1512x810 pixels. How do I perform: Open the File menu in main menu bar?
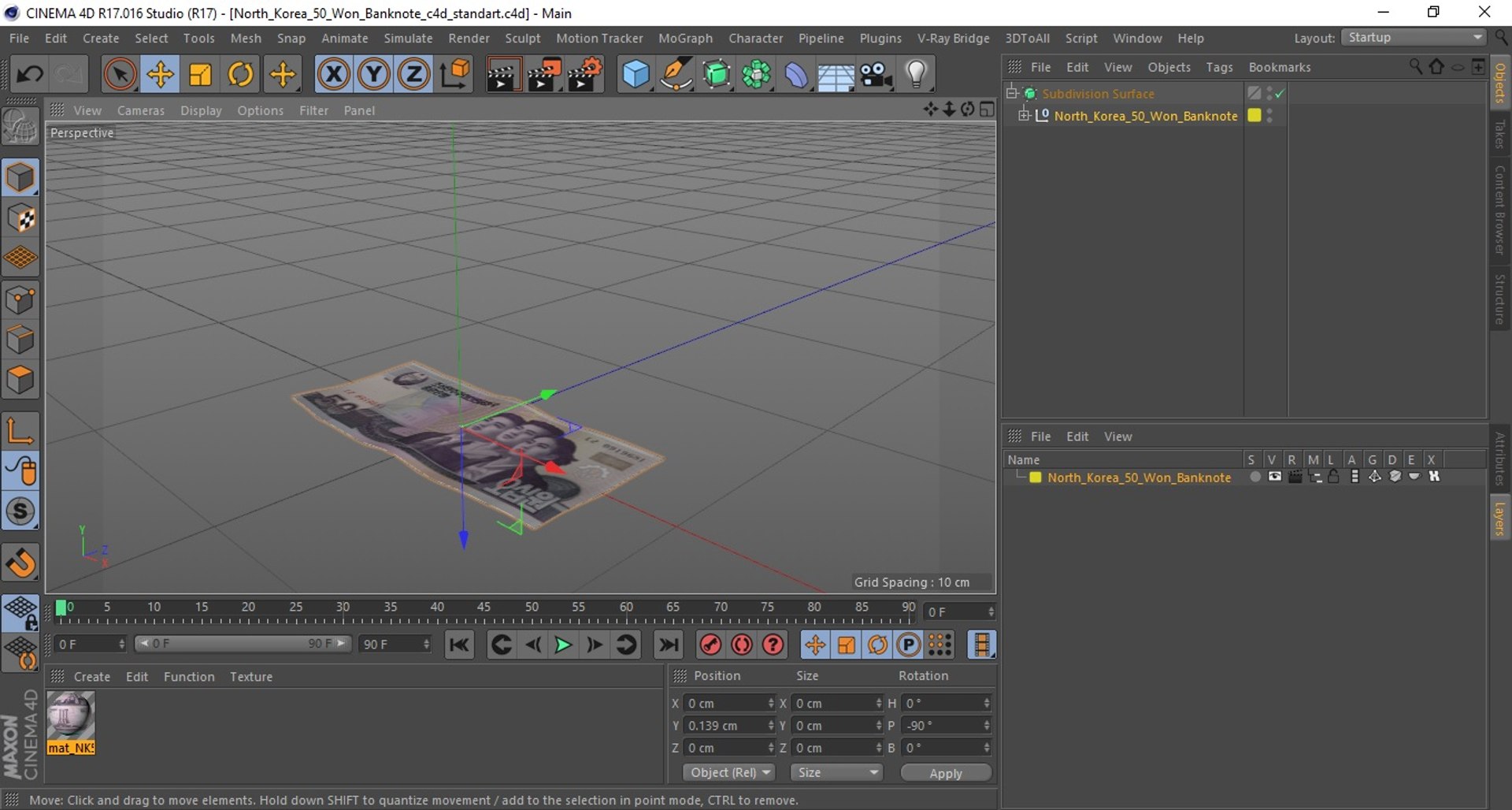click(x=20, y=38)
